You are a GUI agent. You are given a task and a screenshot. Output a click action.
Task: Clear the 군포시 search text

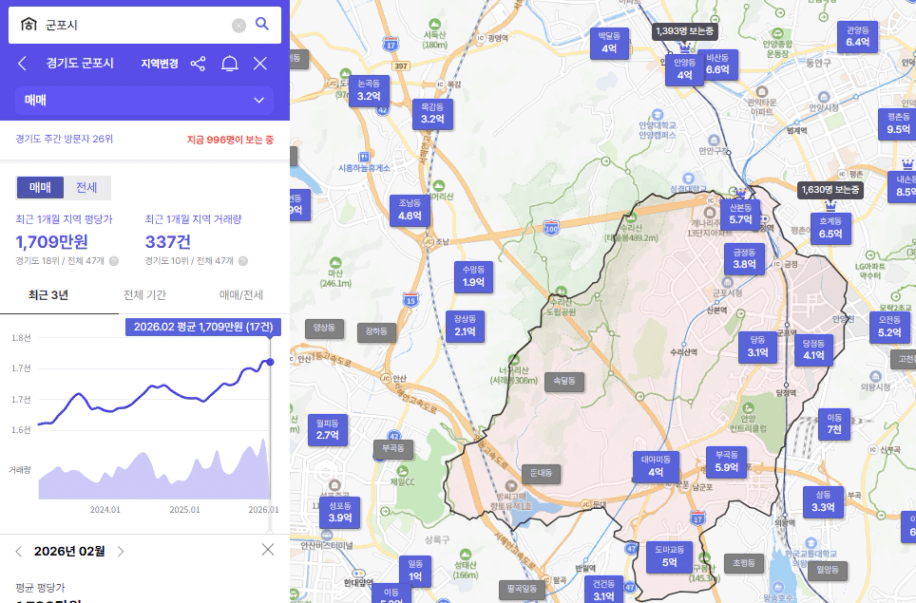pos(238,25)
